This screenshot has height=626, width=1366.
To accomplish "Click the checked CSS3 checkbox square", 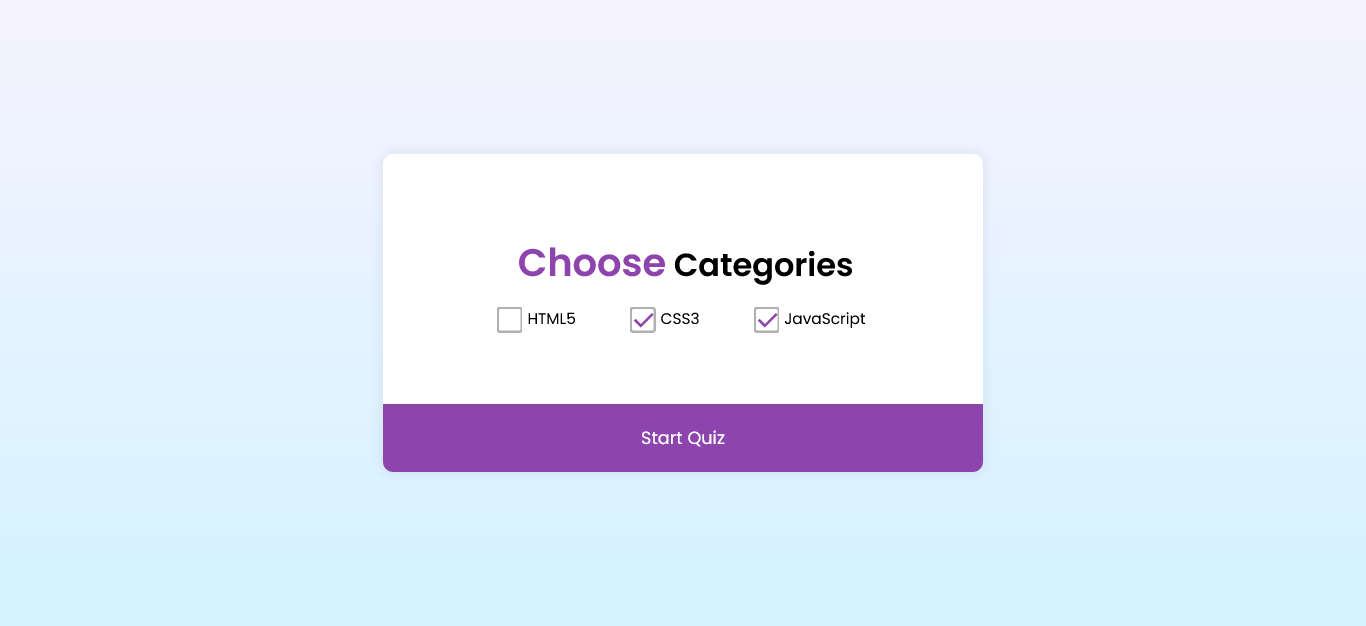I will tap(642, 319).
